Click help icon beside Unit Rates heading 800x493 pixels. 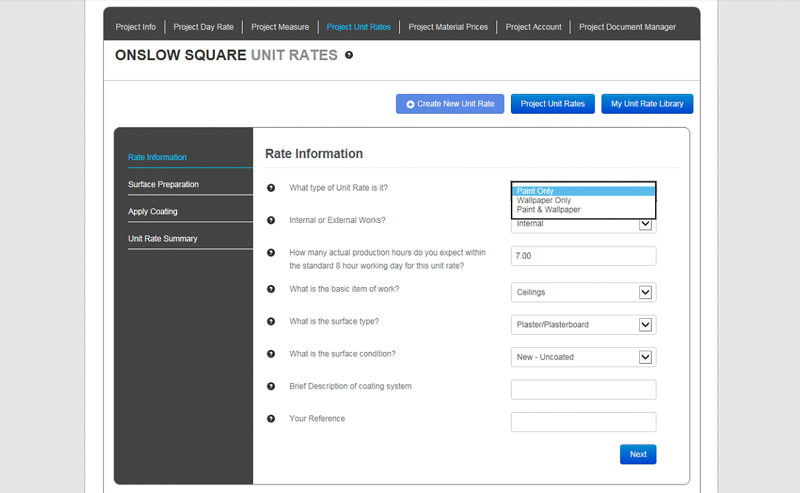(x=349, y=55)
